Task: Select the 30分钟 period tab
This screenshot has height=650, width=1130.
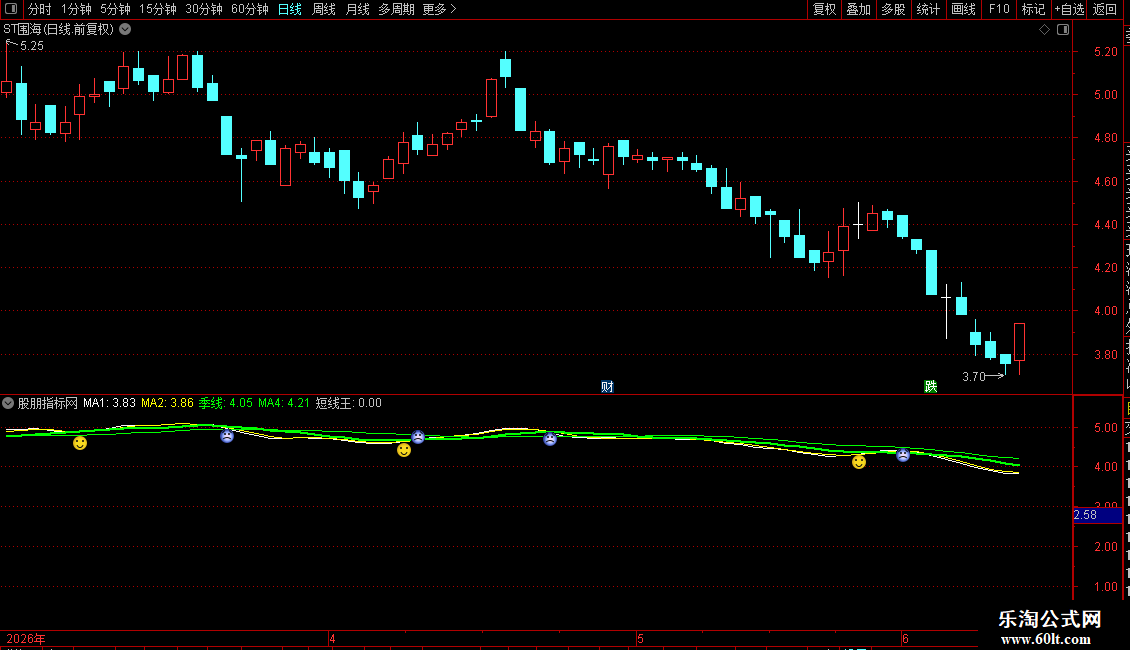Action: pos(204,9)
